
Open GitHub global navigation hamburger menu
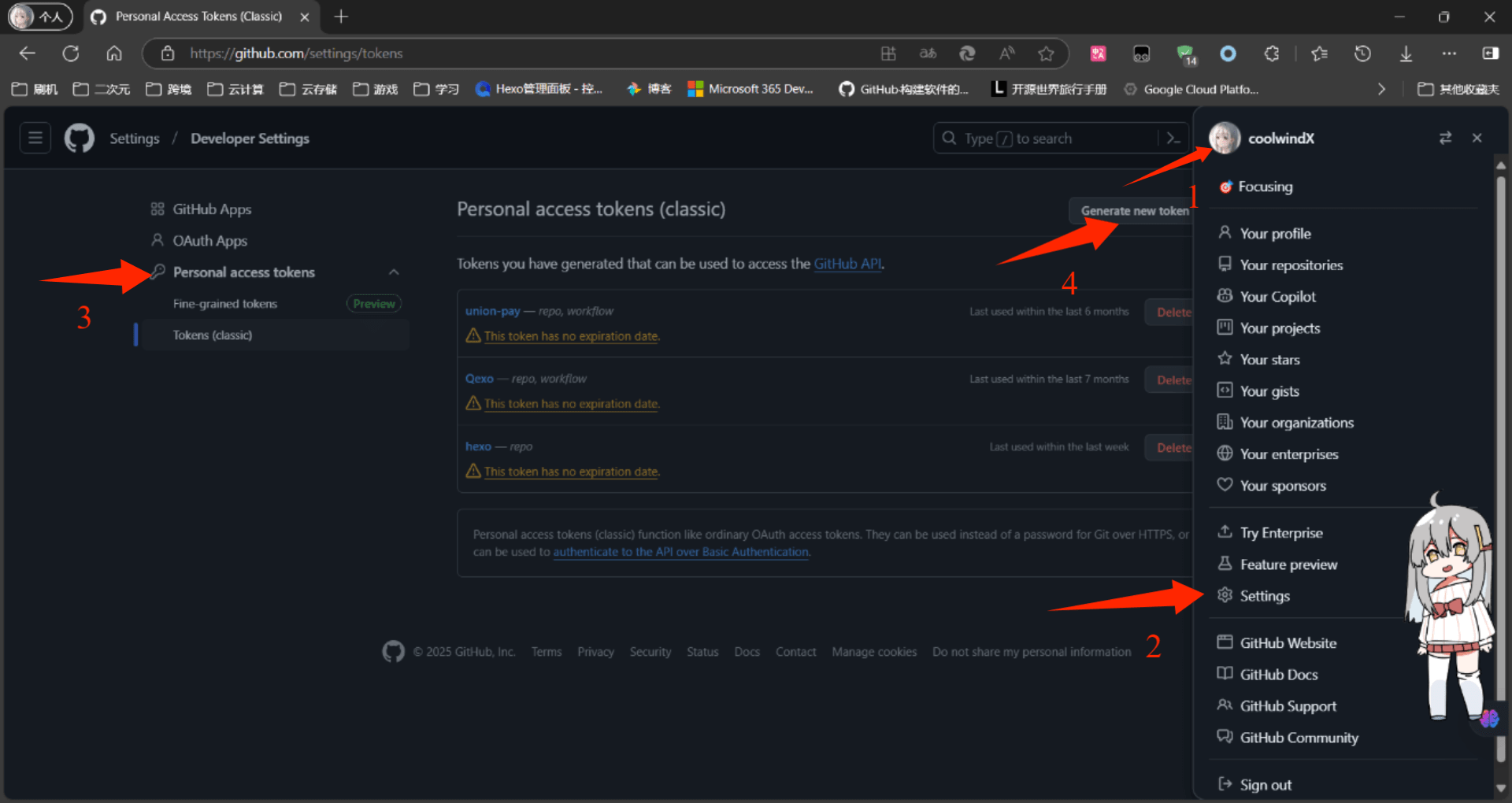pos(35,139)
